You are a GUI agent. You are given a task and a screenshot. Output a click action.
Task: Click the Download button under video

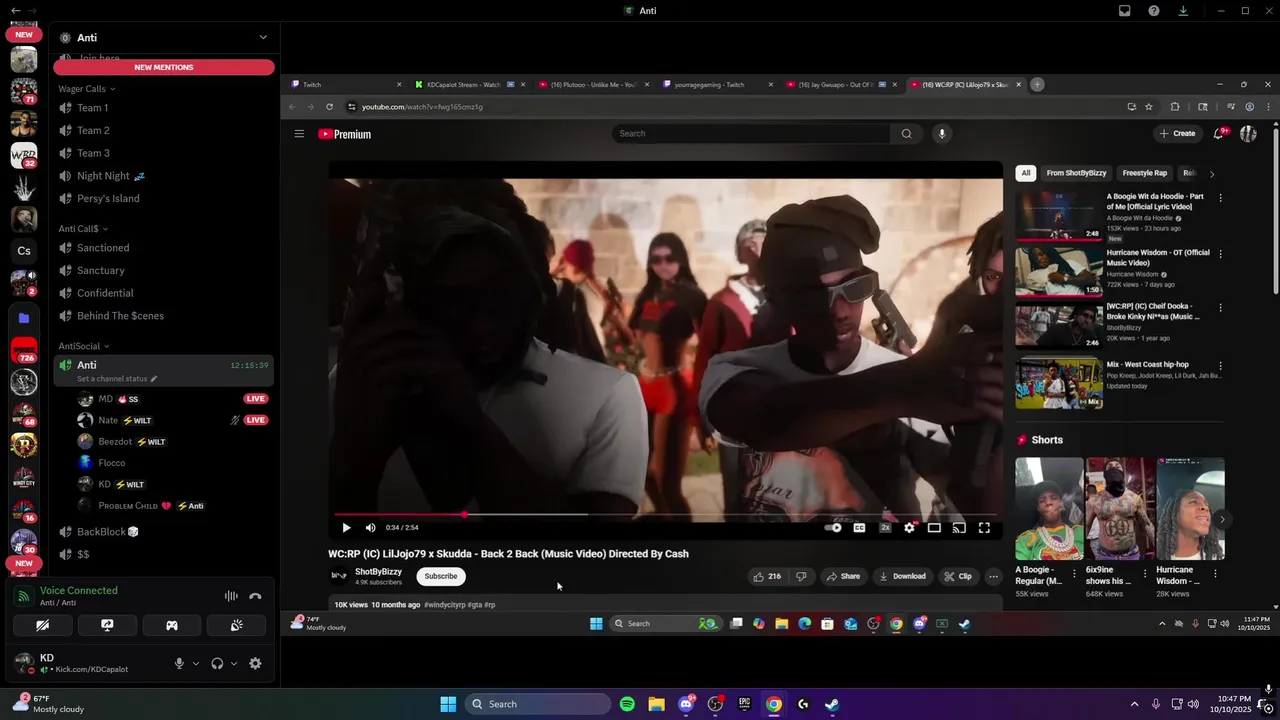point(902,576)
